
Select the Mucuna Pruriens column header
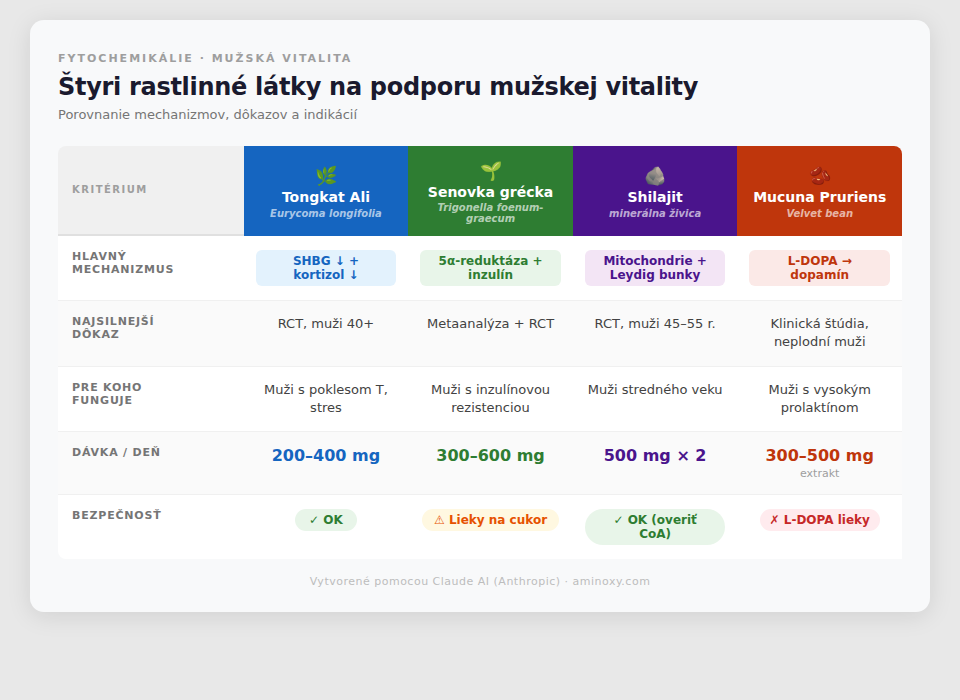(820, 191)
